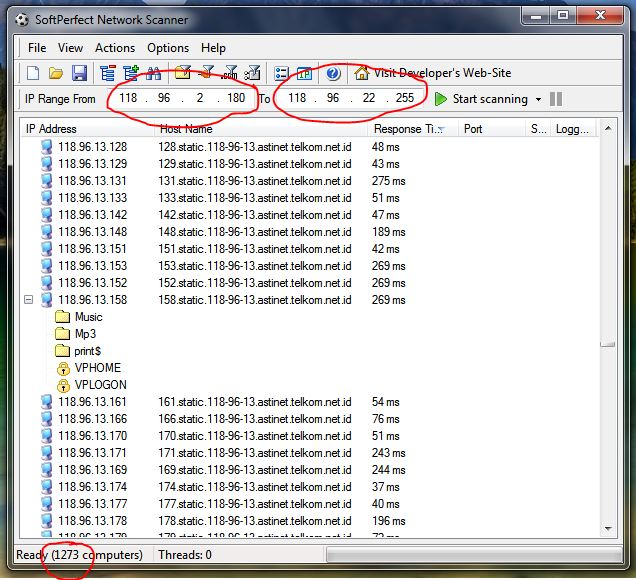Viewport: 636px width, 580px height.
Task: Click first octet of IP Range From
Action: click(x=128, y=98)
